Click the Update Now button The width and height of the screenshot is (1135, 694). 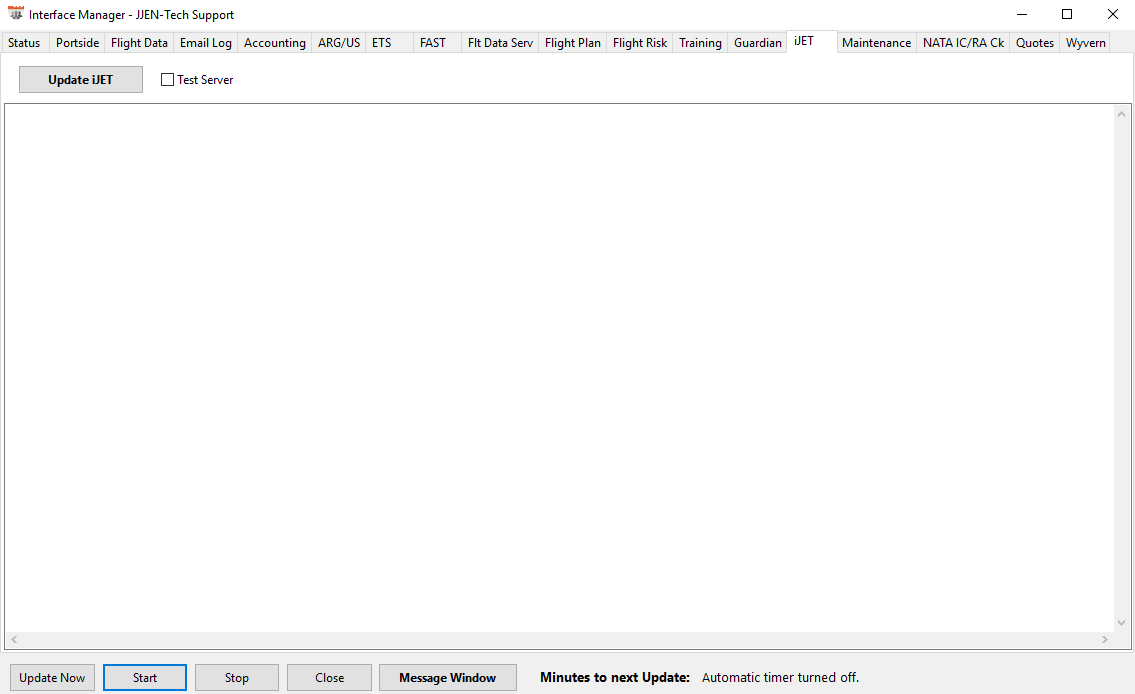pos(52,677)
